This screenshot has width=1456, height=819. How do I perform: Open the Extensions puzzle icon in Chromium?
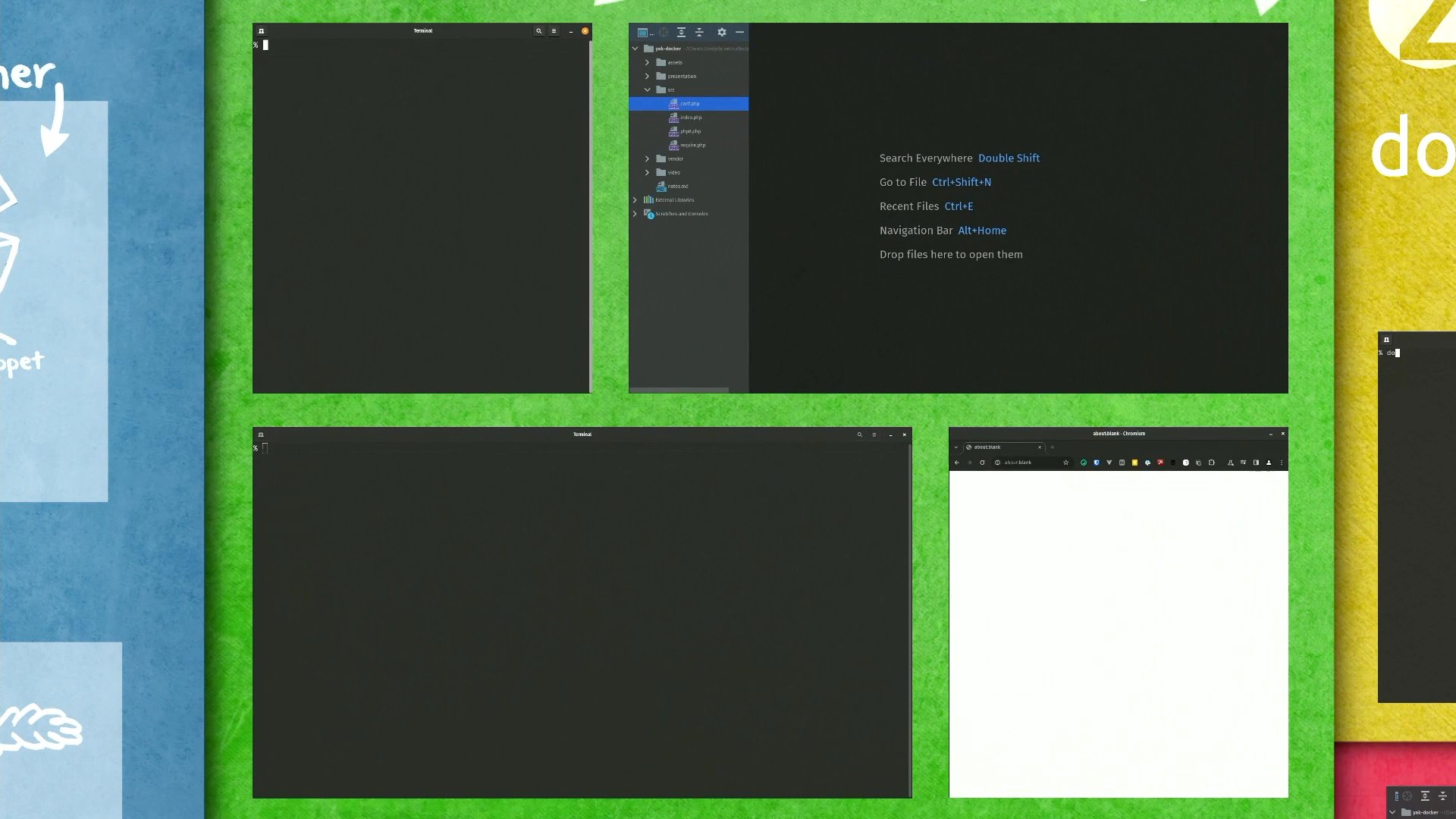(1211, 463)
